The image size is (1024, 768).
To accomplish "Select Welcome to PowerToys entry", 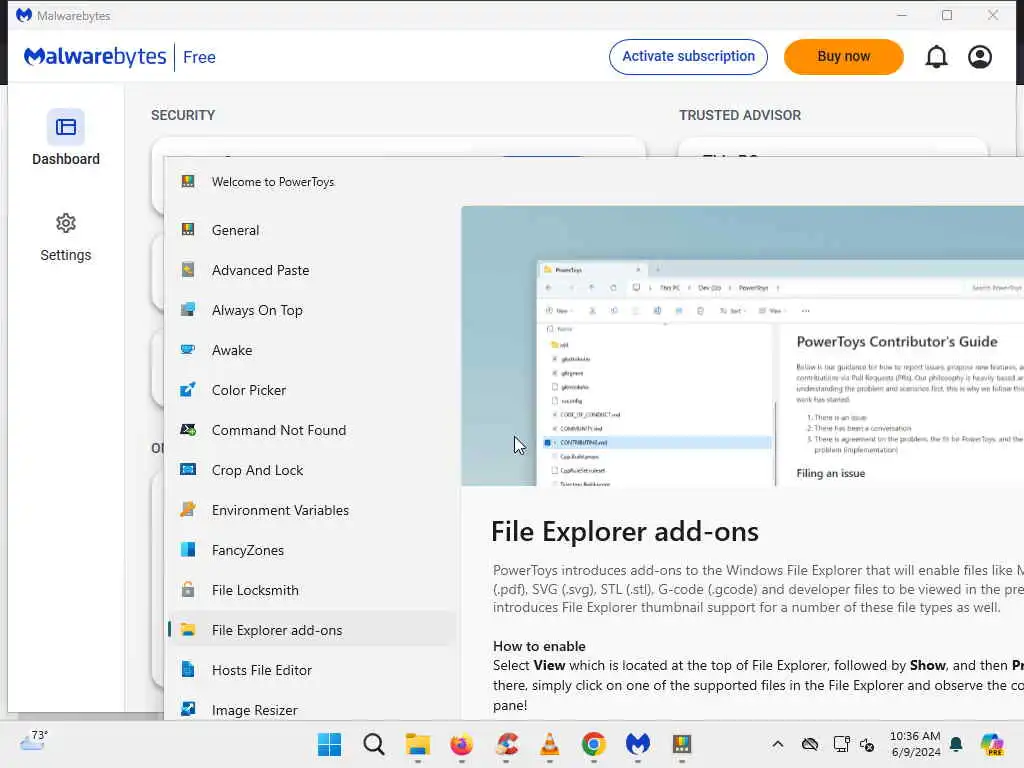I will pos(273,182).
